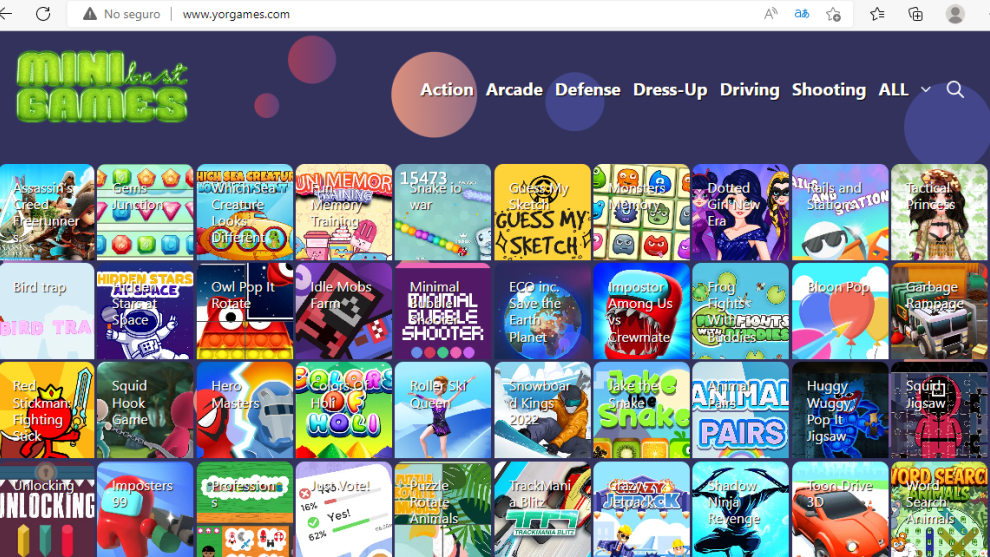The height and width of the screenshot is (557, 990).
Task: Open the Garbage Rampage game tile
Action: 938,311
